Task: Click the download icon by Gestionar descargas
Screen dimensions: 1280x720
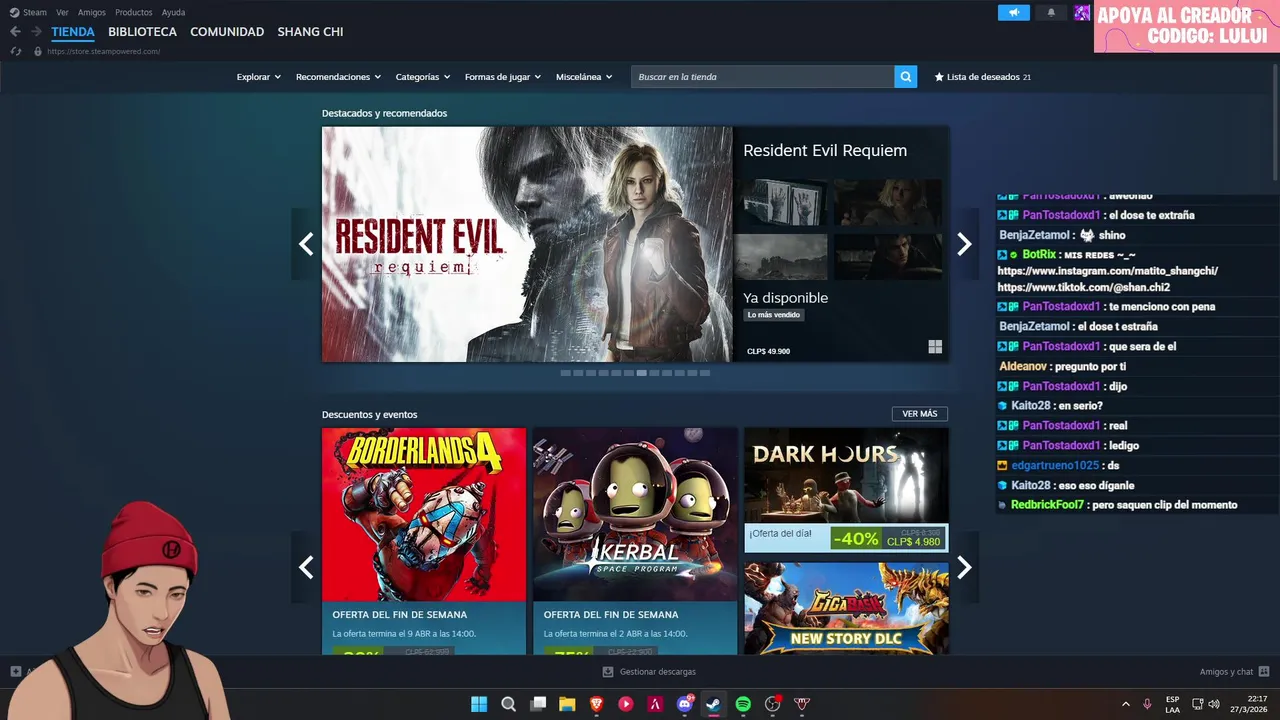Action: (x=608, y=672)
